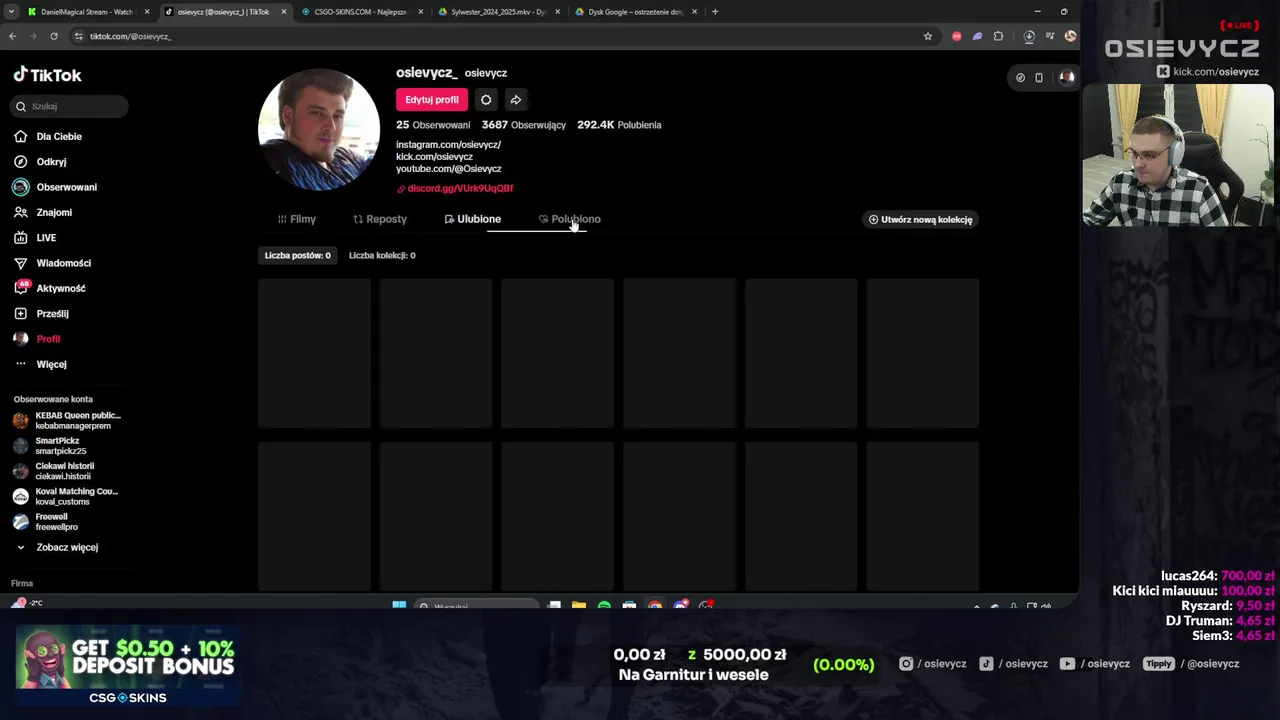Click the CSGO-SKINS deposit bonus banner
The width and height of the screenshot is (1280, 720).
[127, 666]
